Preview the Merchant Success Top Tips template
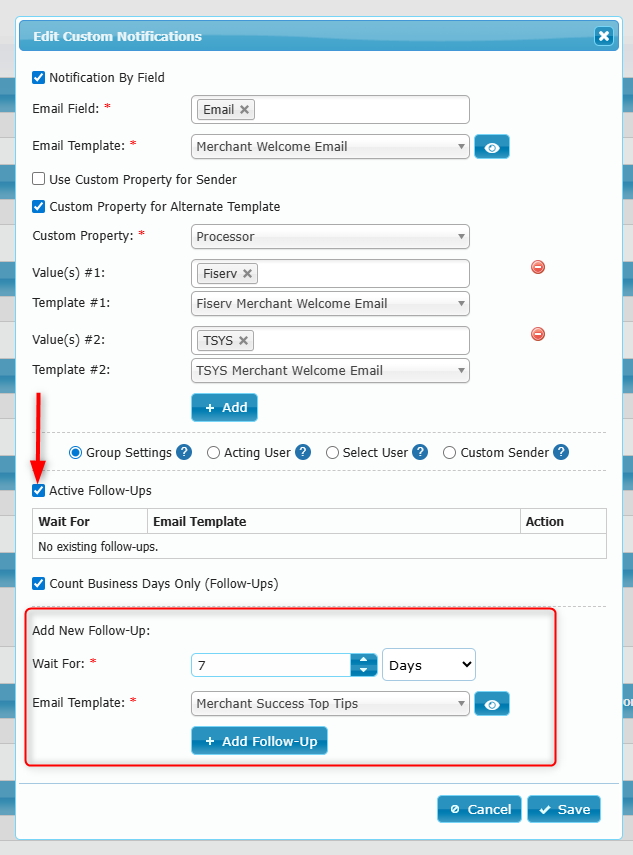 point(492,704)
